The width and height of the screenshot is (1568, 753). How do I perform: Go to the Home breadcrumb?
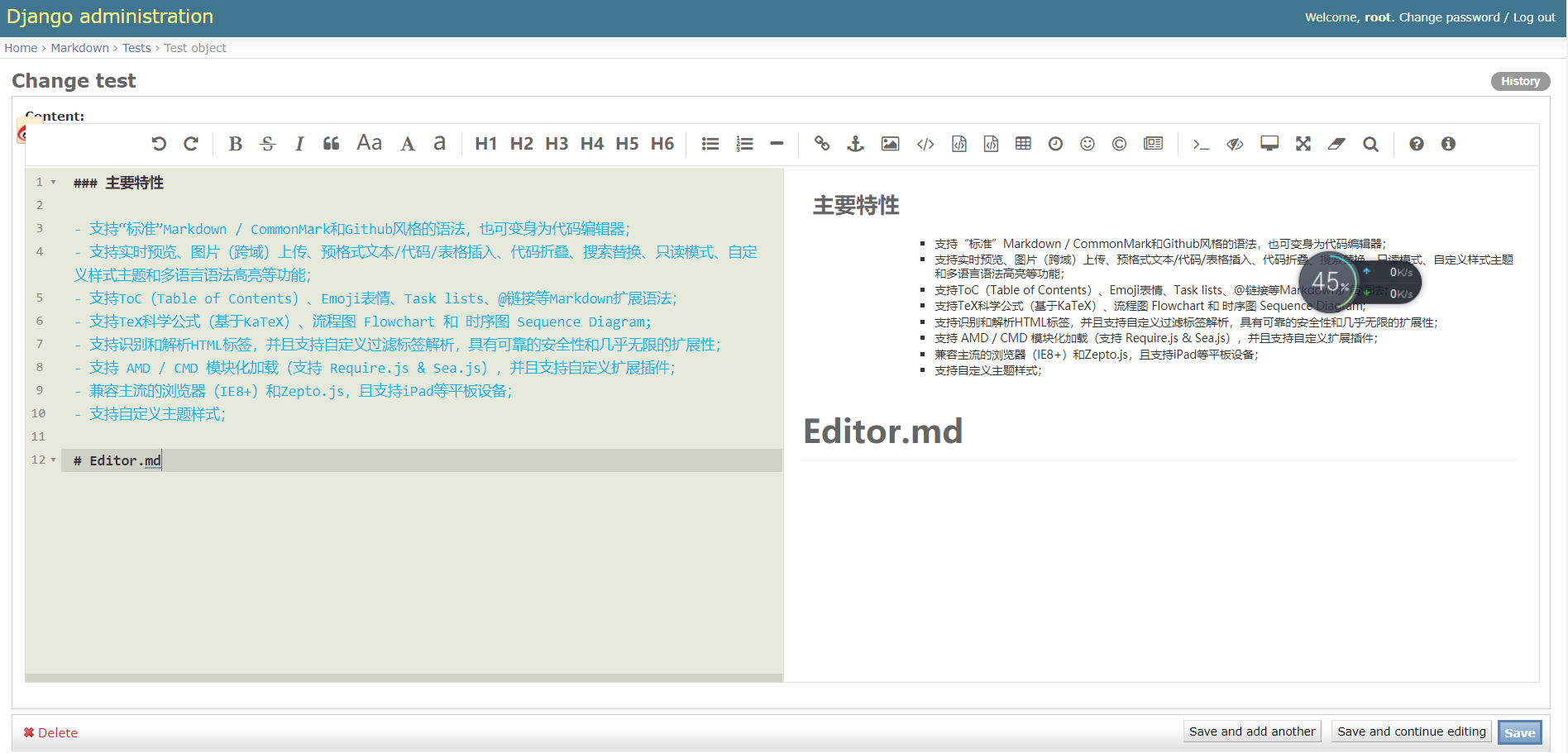[21, 48]
